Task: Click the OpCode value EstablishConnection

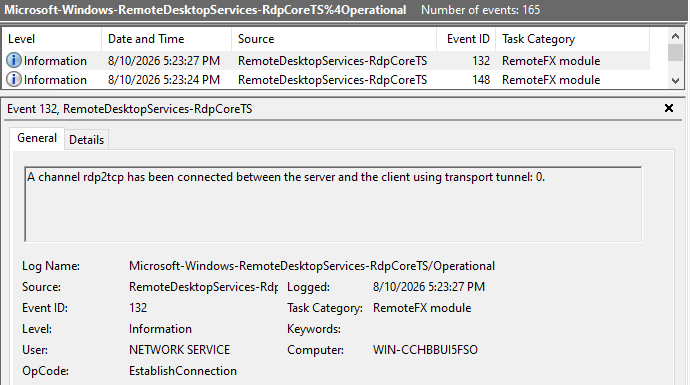Action: (x=183, y=371)
